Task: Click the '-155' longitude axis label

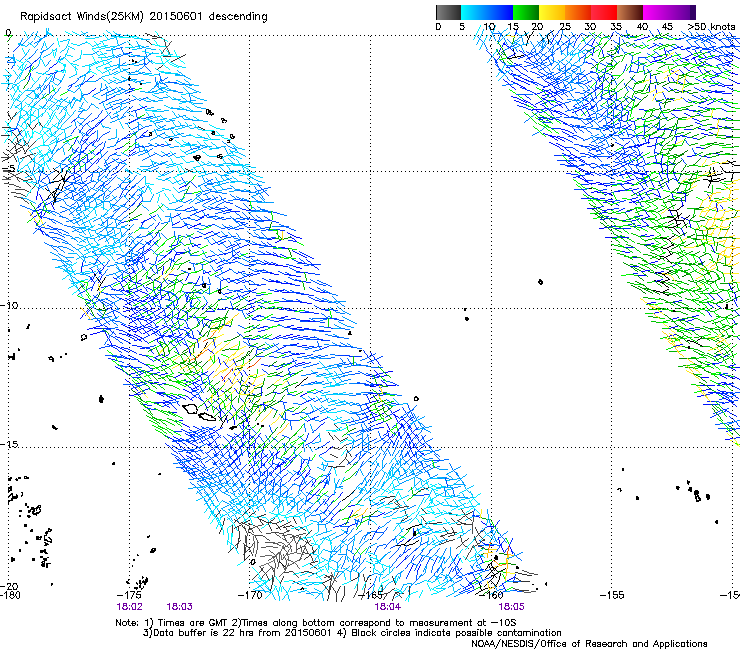Action: [x=612, y=595]
